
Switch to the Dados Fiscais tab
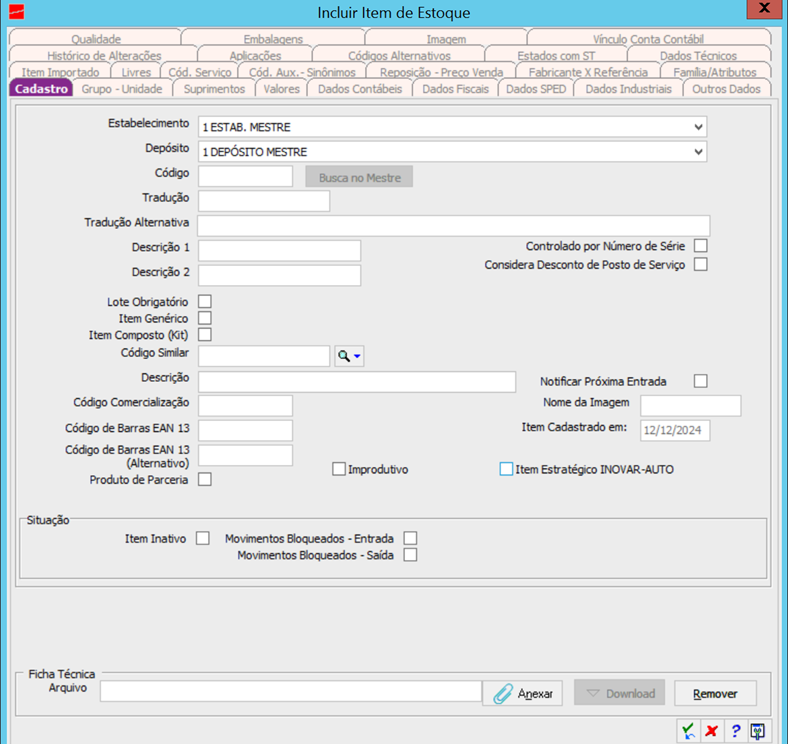tap(456, 89)
